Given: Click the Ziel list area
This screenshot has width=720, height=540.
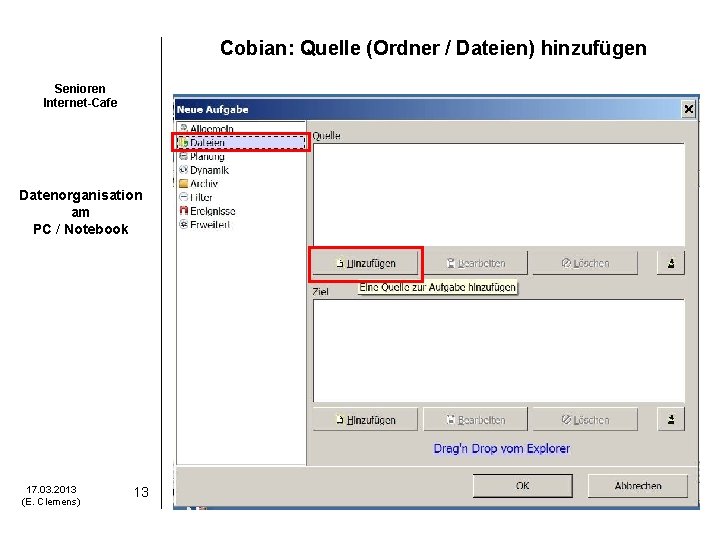Looking at the screenshot, I should click(x=499, y=351).
